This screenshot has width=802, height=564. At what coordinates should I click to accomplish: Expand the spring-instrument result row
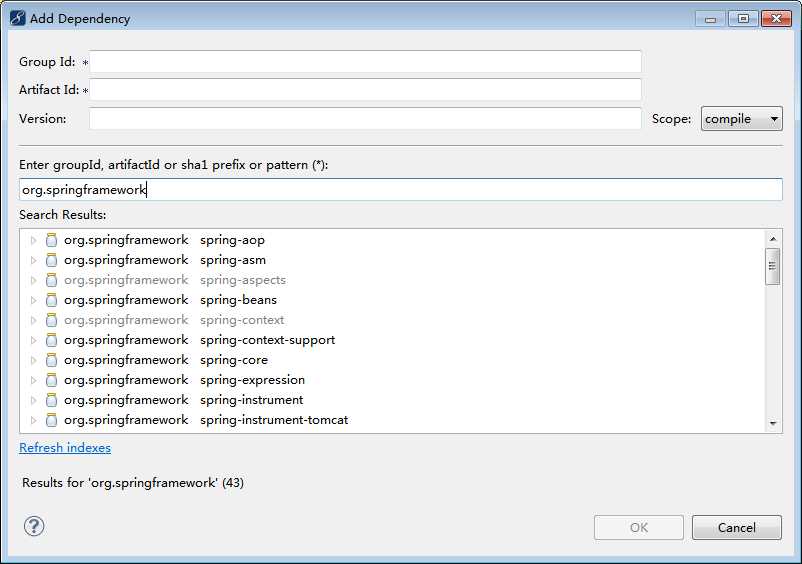point(33,400)
